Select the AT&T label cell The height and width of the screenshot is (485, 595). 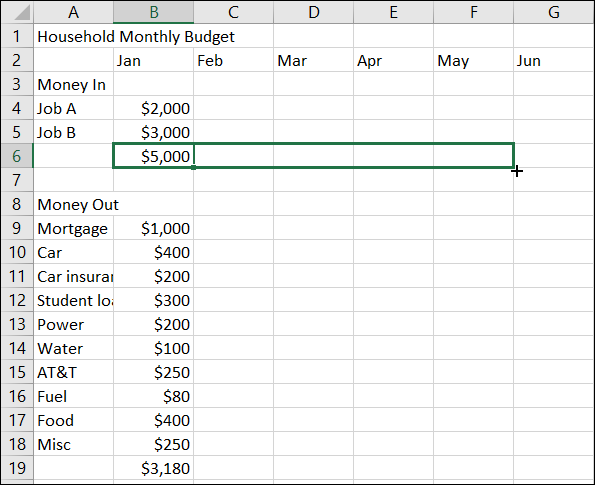73,372
